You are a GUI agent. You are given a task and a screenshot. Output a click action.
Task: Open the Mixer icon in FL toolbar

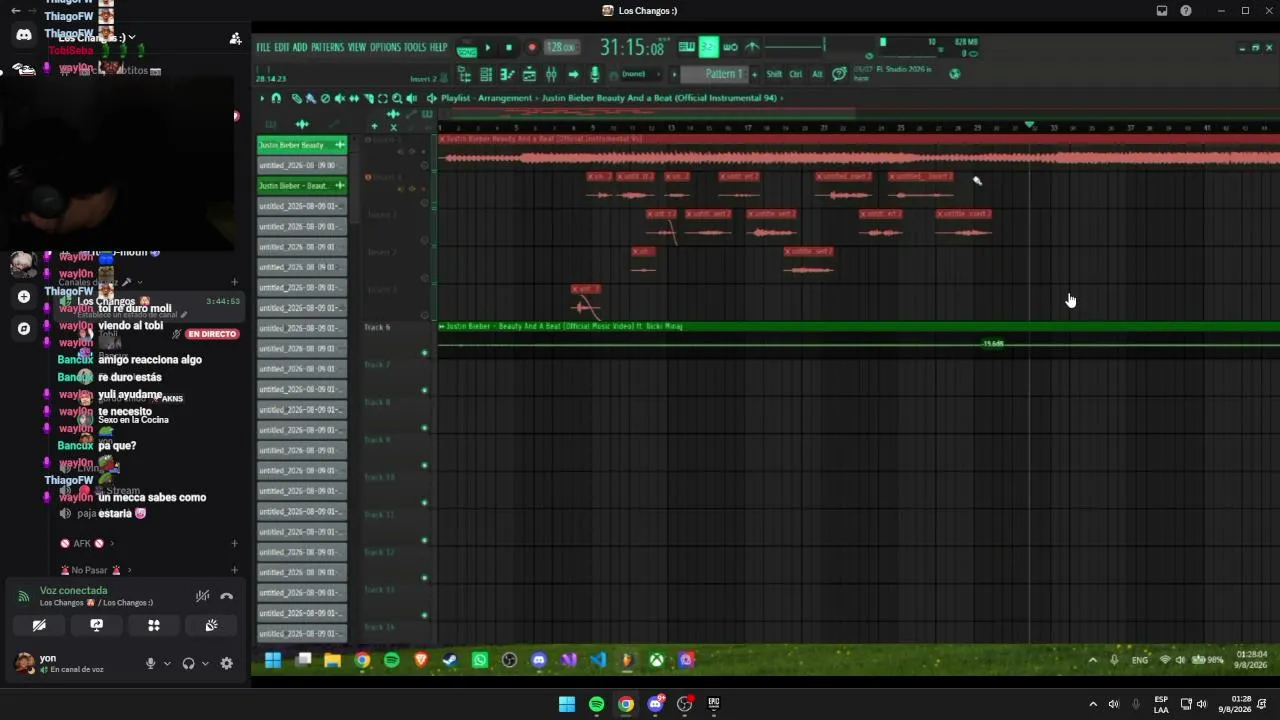[x=551, y=74]
